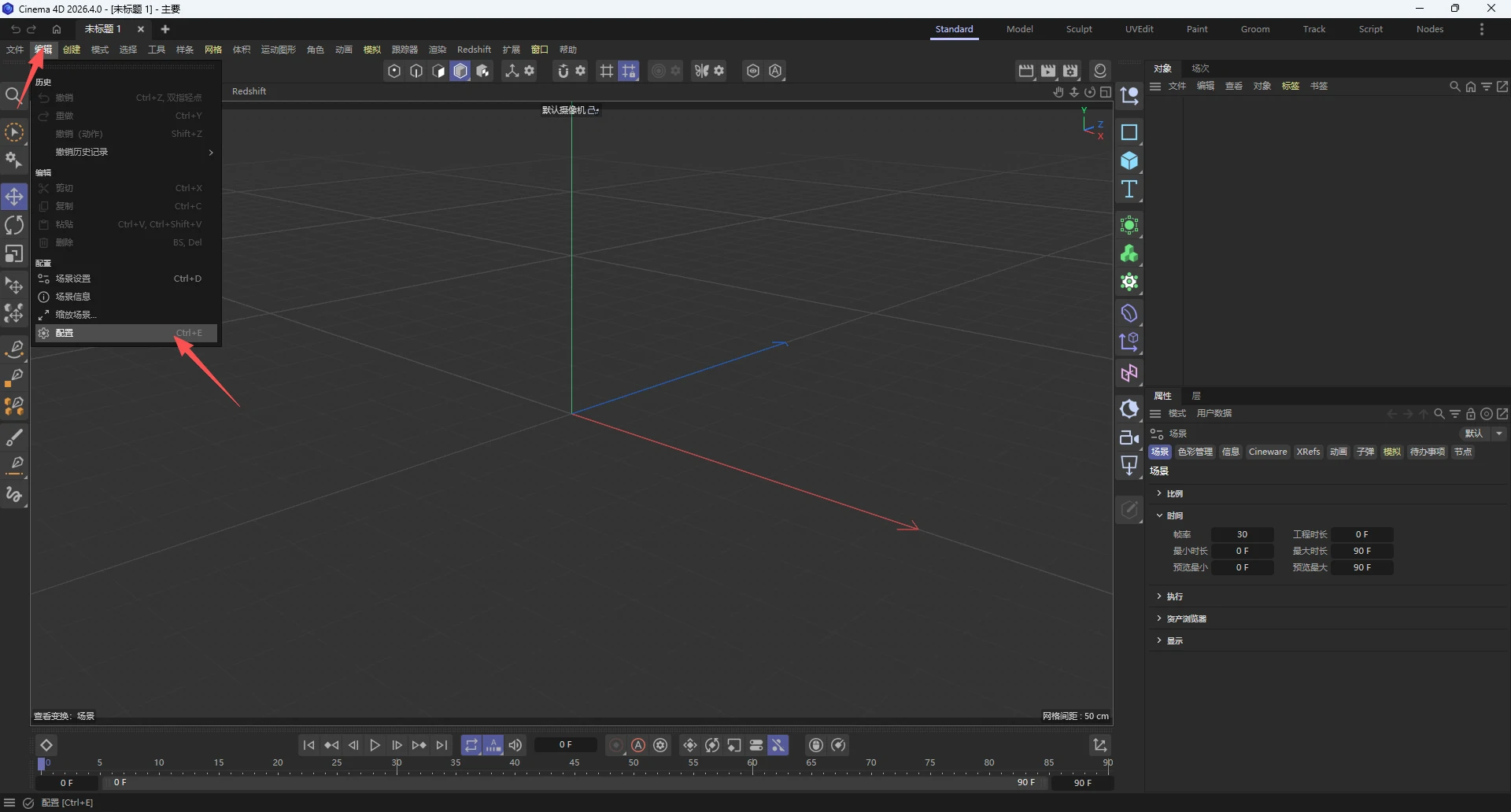Add a Camera object from the palette
This screenshot has width=1511, height=812.
pyautogui.click(x=1129, y=437)
